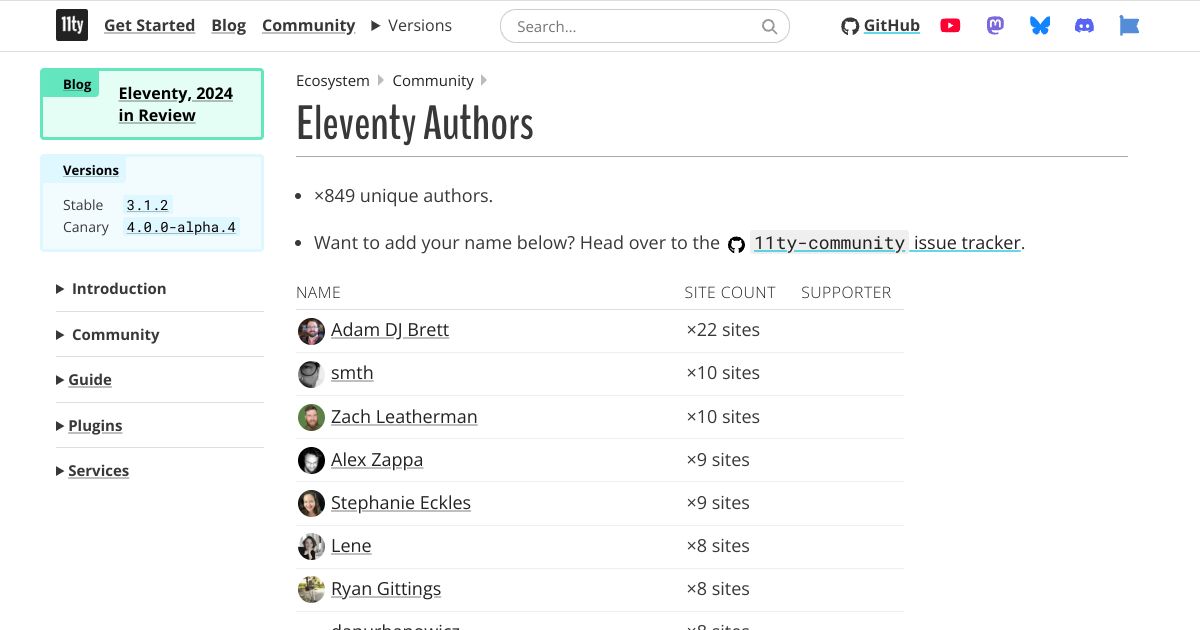The width and height of the screenshot is (1200, 630).
Task: Click the flag icon in header
Action: tap(1129, 26)
